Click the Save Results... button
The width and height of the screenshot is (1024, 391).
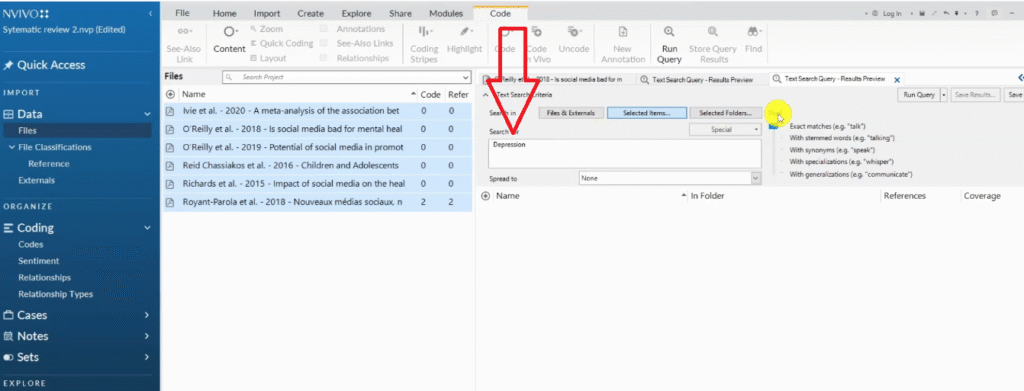975,95
